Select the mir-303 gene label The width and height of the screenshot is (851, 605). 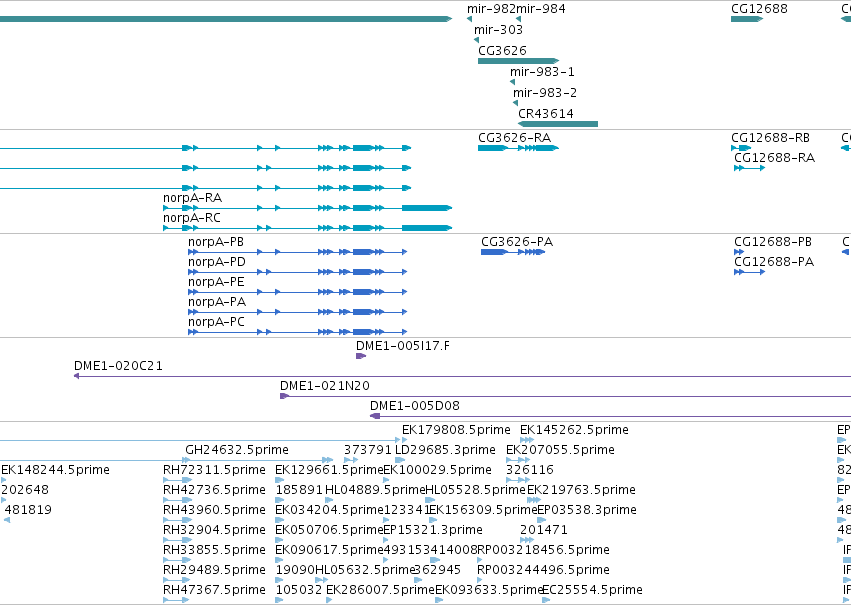click(498, 30)
